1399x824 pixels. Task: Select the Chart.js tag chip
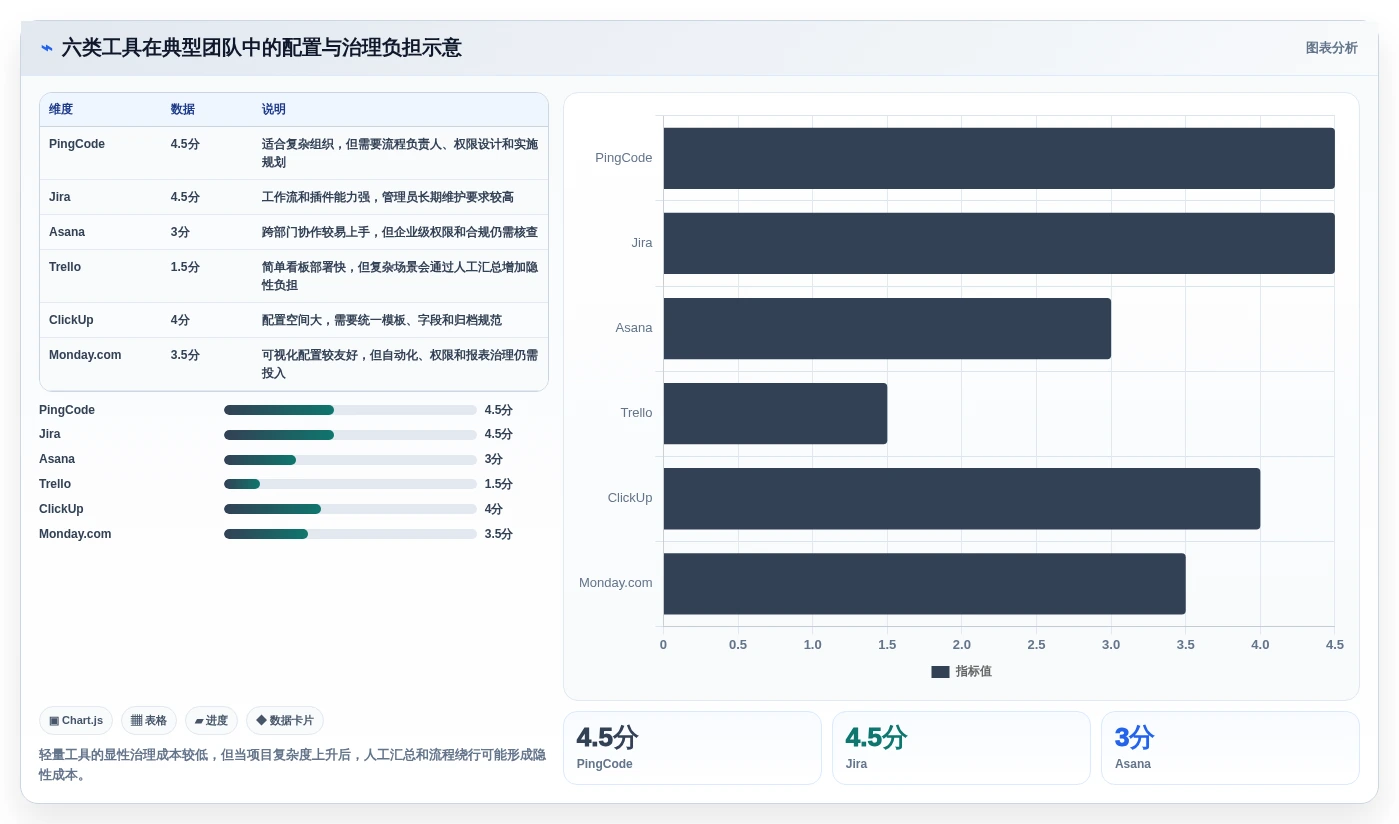(76, 720)
